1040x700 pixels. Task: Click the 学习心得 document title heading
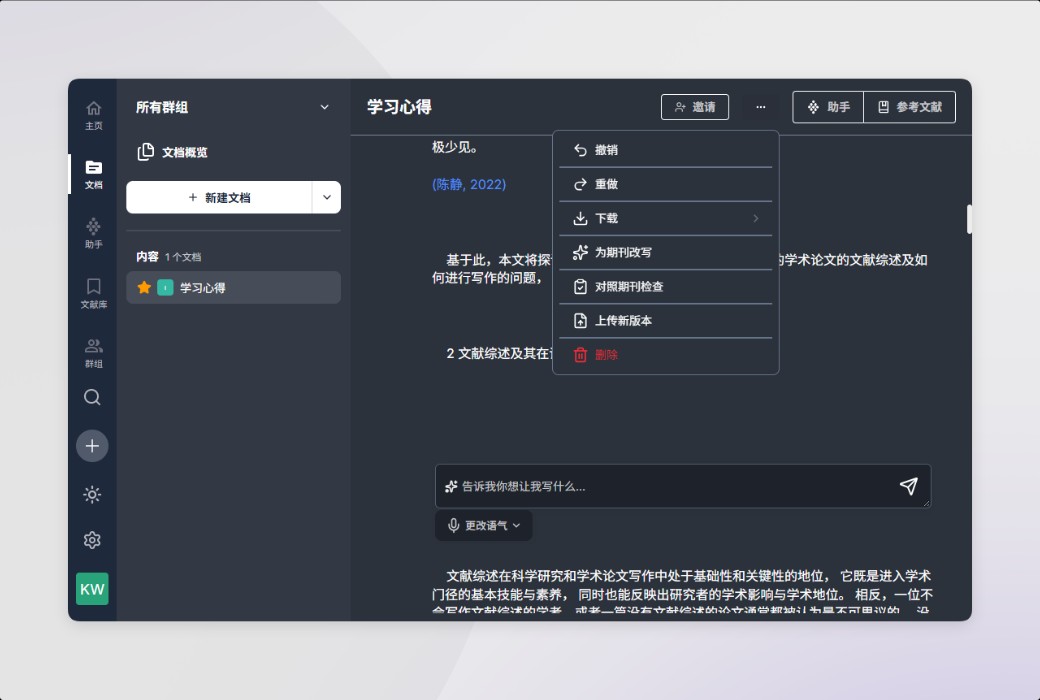[x=399, y=107]
